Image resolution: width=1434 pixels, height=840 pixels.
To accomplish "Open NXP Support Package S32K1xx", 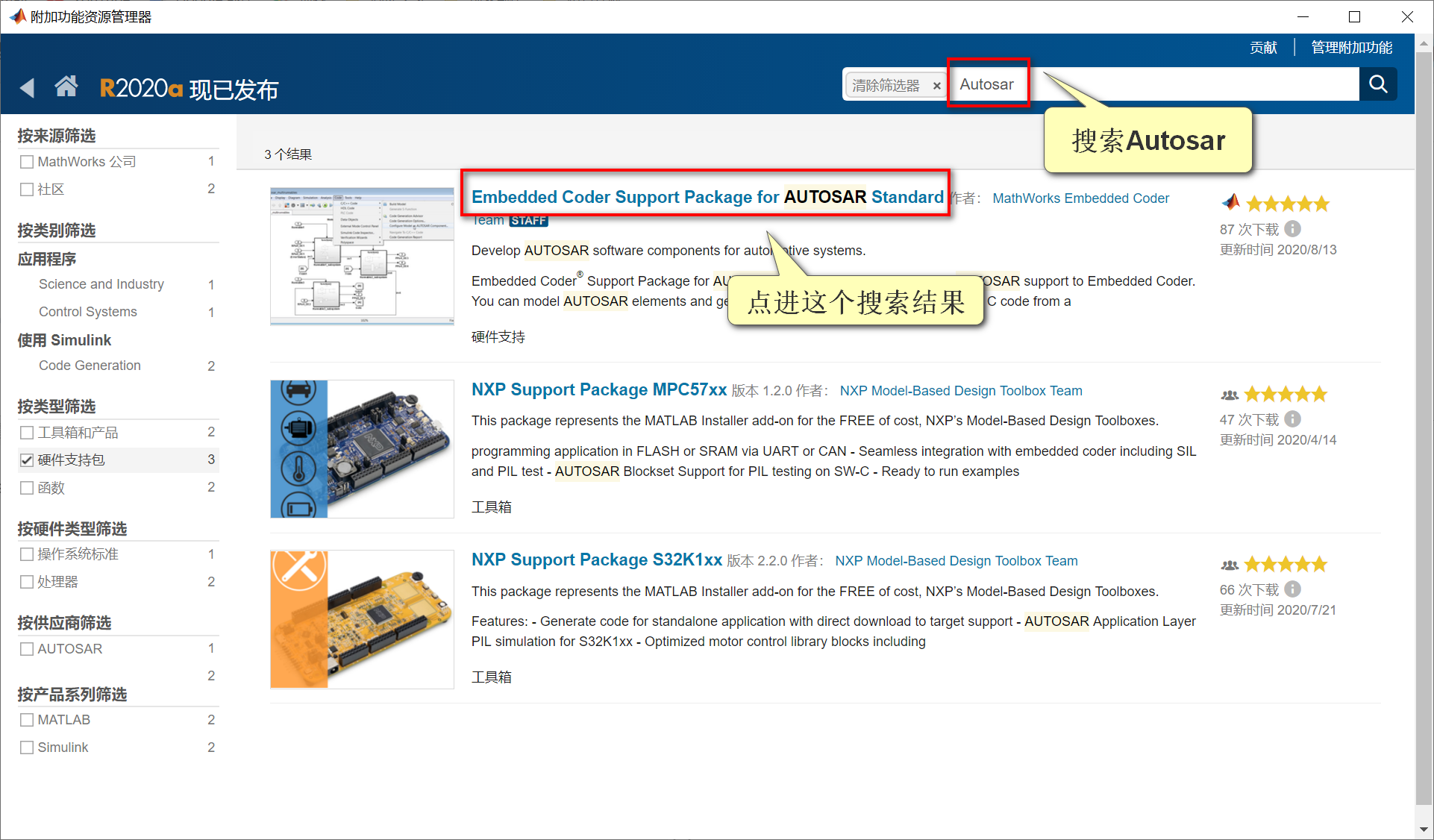I will [597, 560].
